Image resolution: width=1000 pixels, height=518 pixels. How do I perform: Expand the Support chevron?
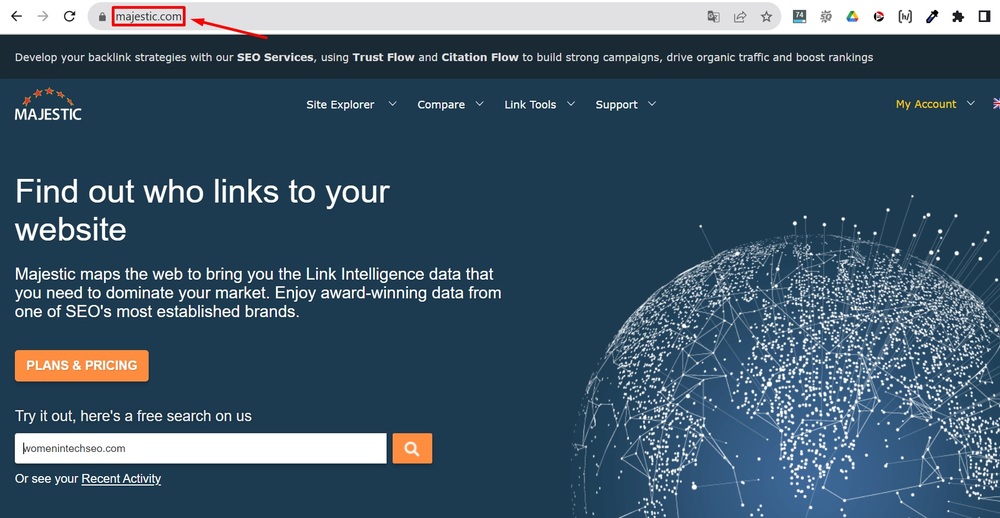651,103
